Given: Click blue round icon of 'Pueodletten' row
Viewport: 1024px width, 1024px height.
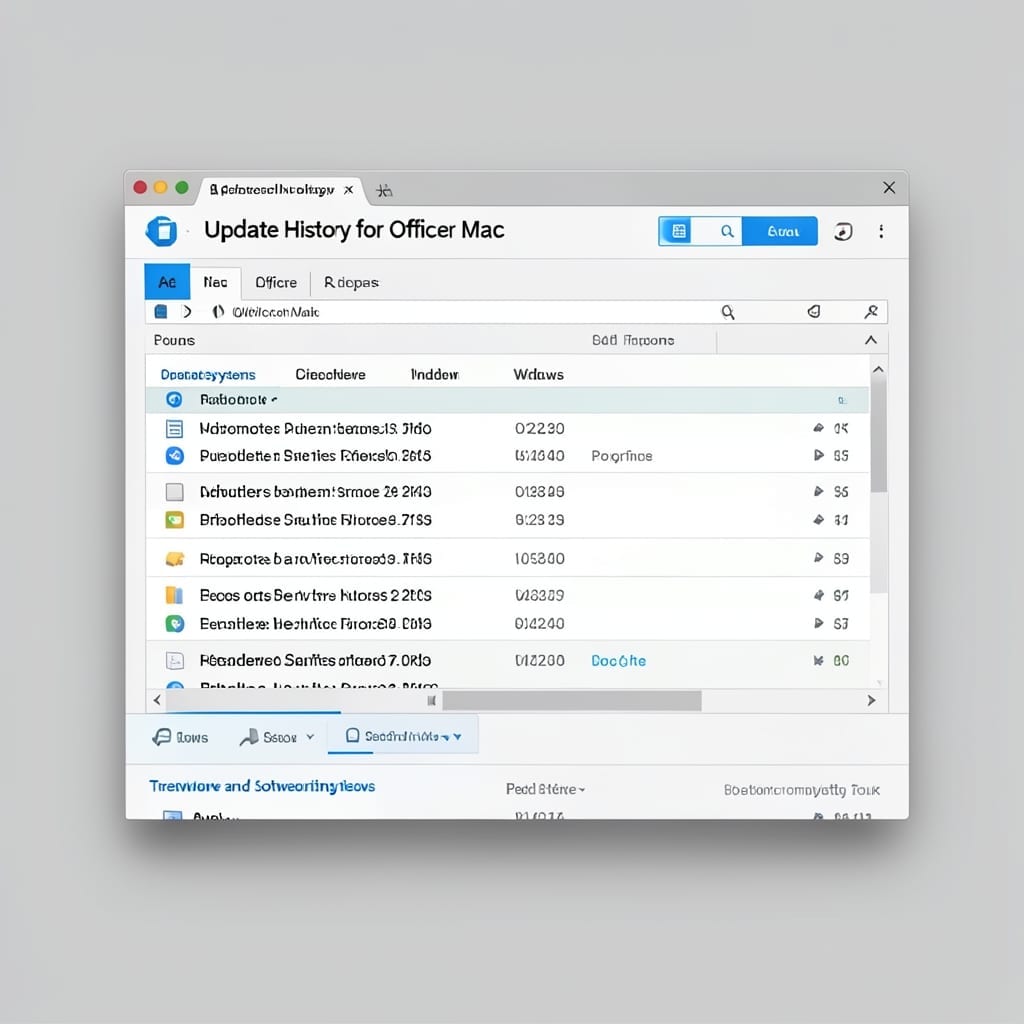Looking at the screenshot, I should 174,456.
